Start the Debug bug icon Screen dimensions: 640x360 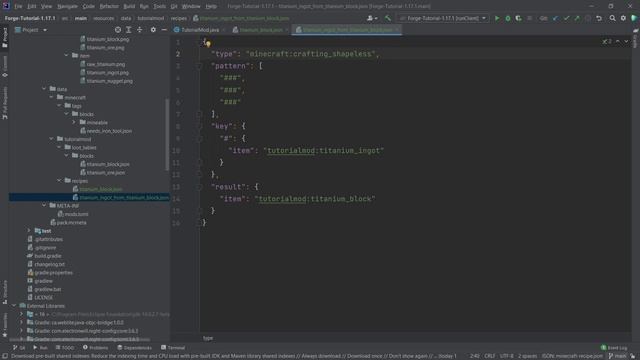[508, 18]
